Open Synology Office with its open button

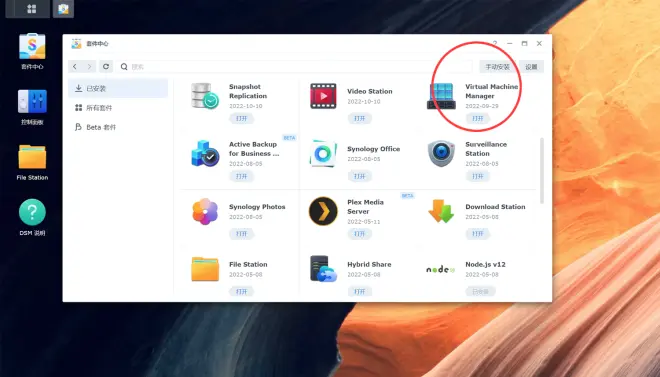click(x=359, y=176)
